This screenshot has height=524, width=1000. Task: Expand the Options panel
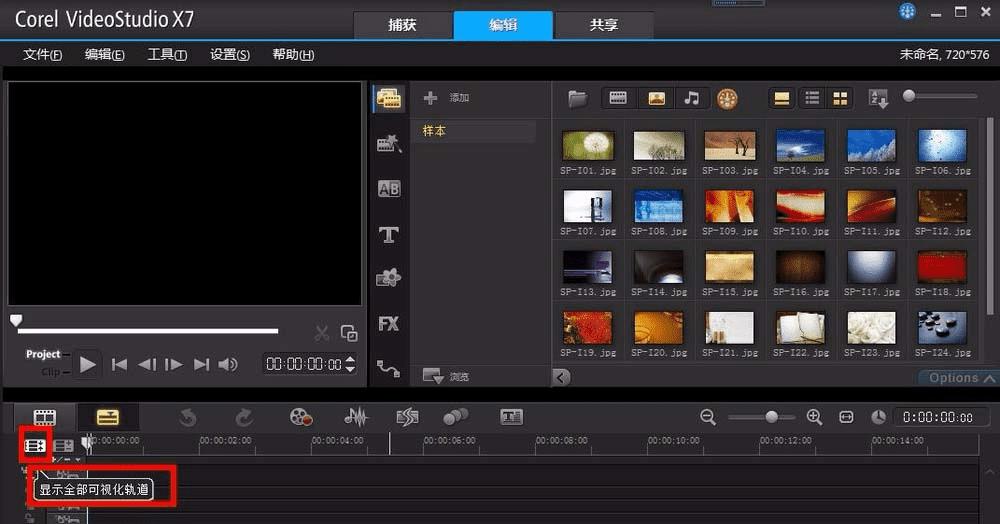point(958,378)
